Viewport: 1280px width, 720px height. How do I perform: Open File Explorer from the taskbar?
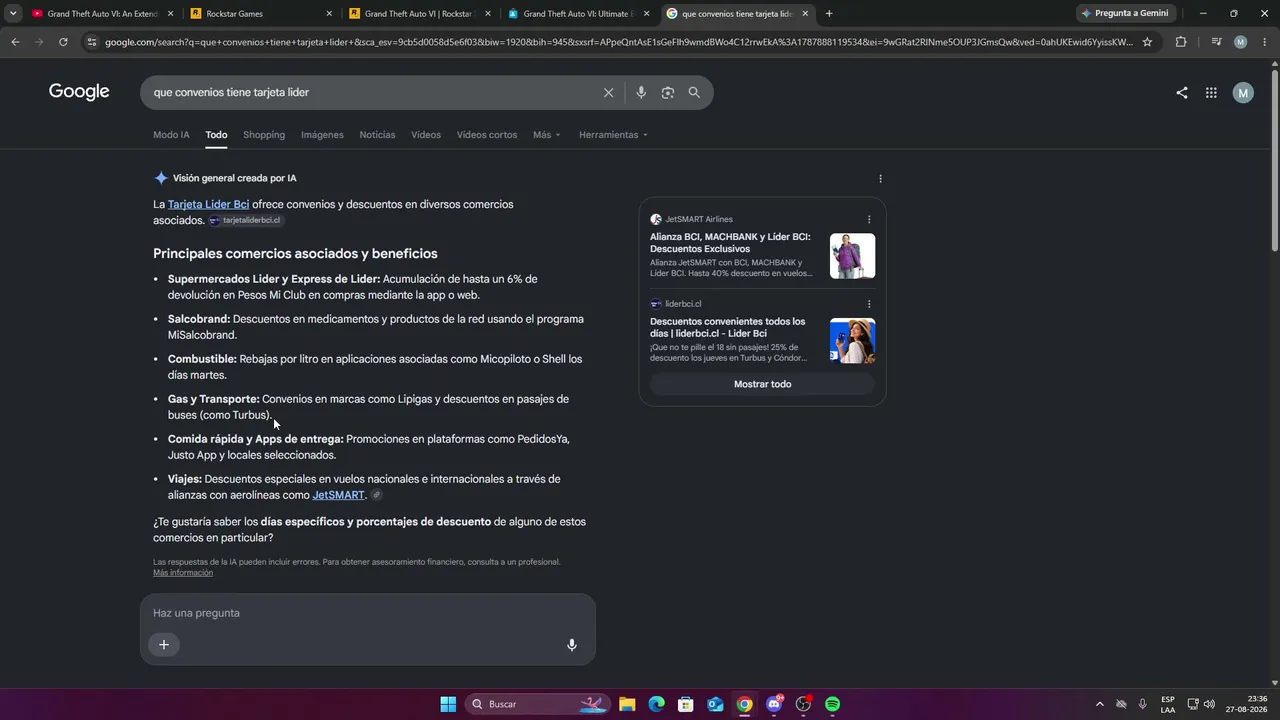(627, 704)
